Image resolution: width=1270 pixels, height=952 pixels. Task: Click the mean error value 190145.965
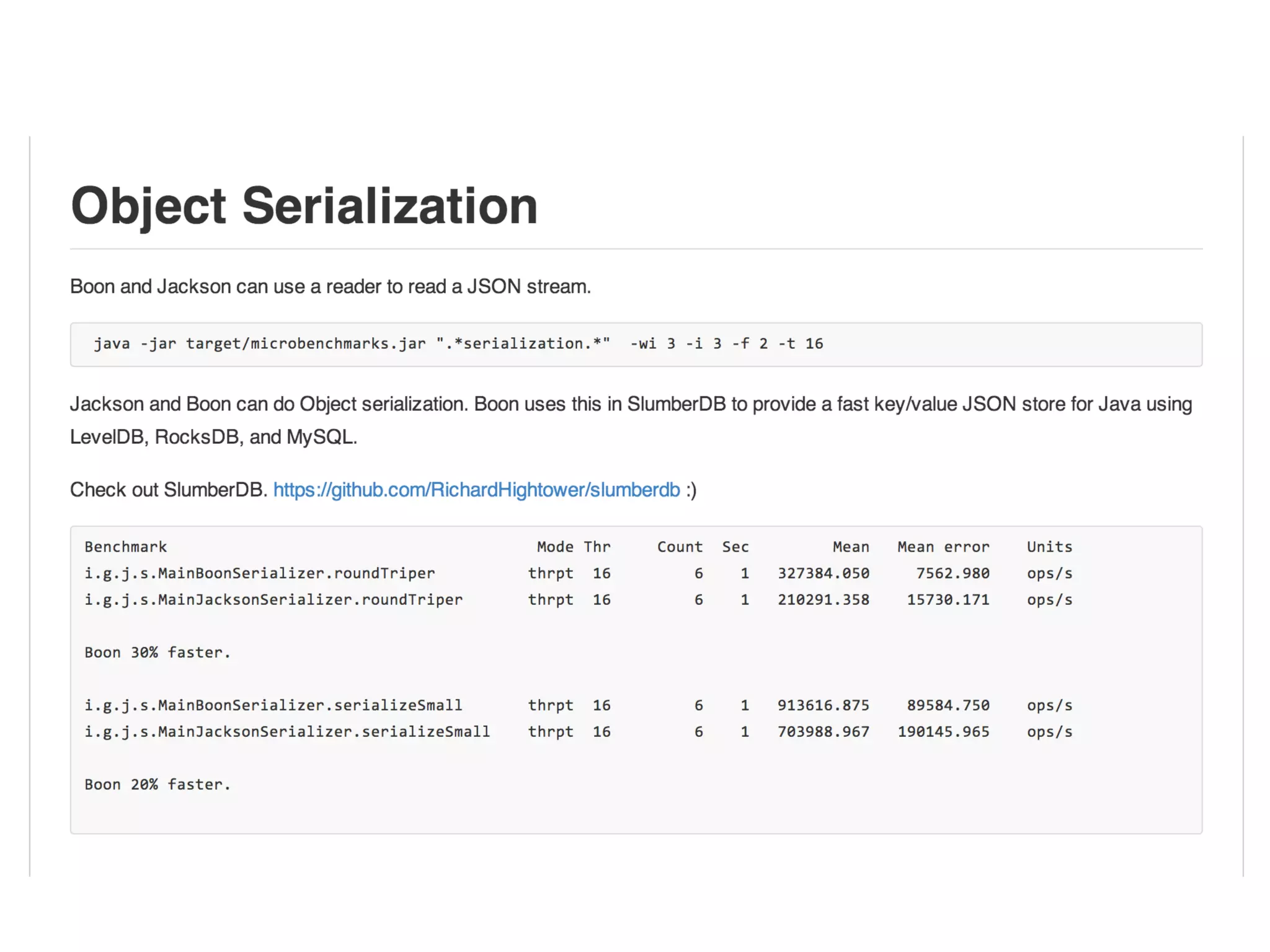point(943,732)
